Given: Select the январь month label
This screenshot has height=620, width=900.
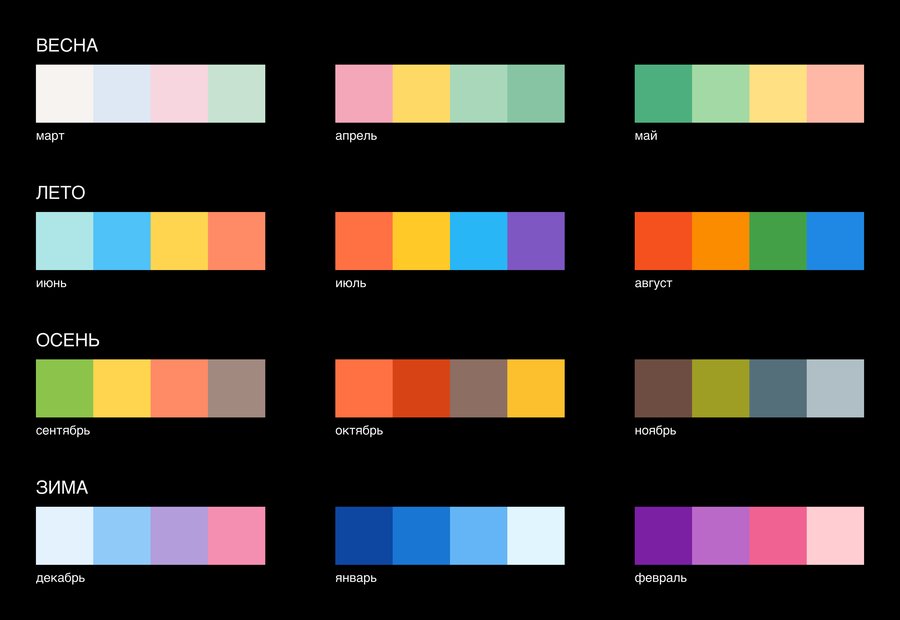Looking at the screenshot, I should [356, 578].
